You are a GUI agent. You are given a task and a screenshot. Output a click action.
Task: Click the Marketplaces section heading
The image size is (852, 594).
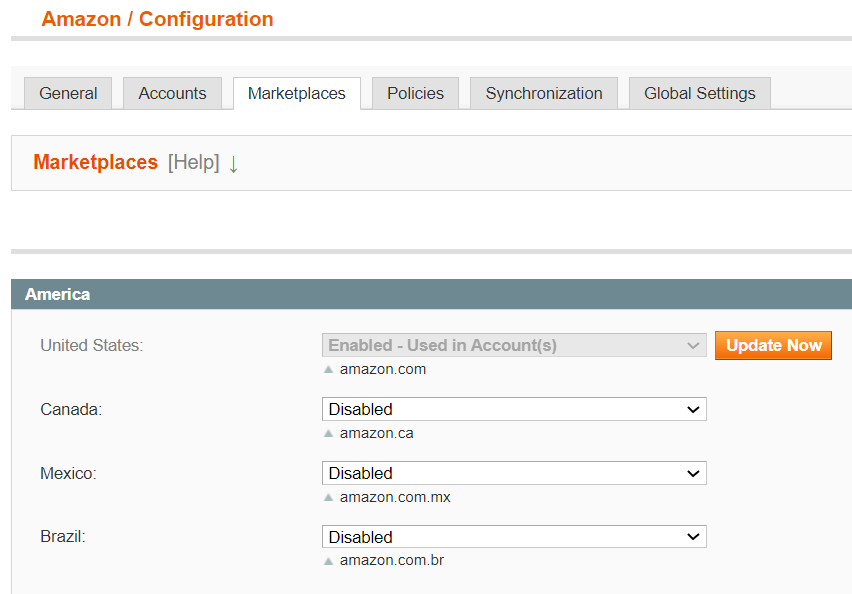(96, 162)
